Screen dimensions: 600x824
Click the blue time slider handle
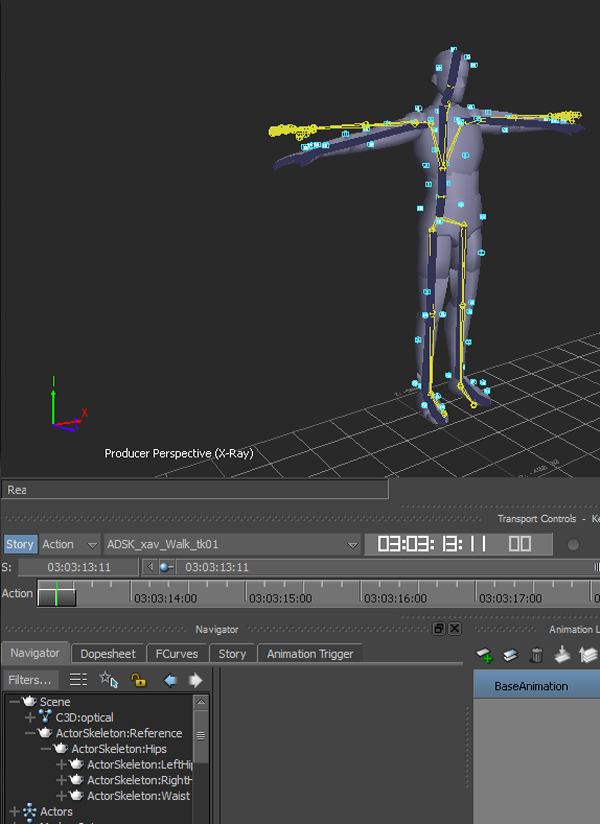click(166, 567)
